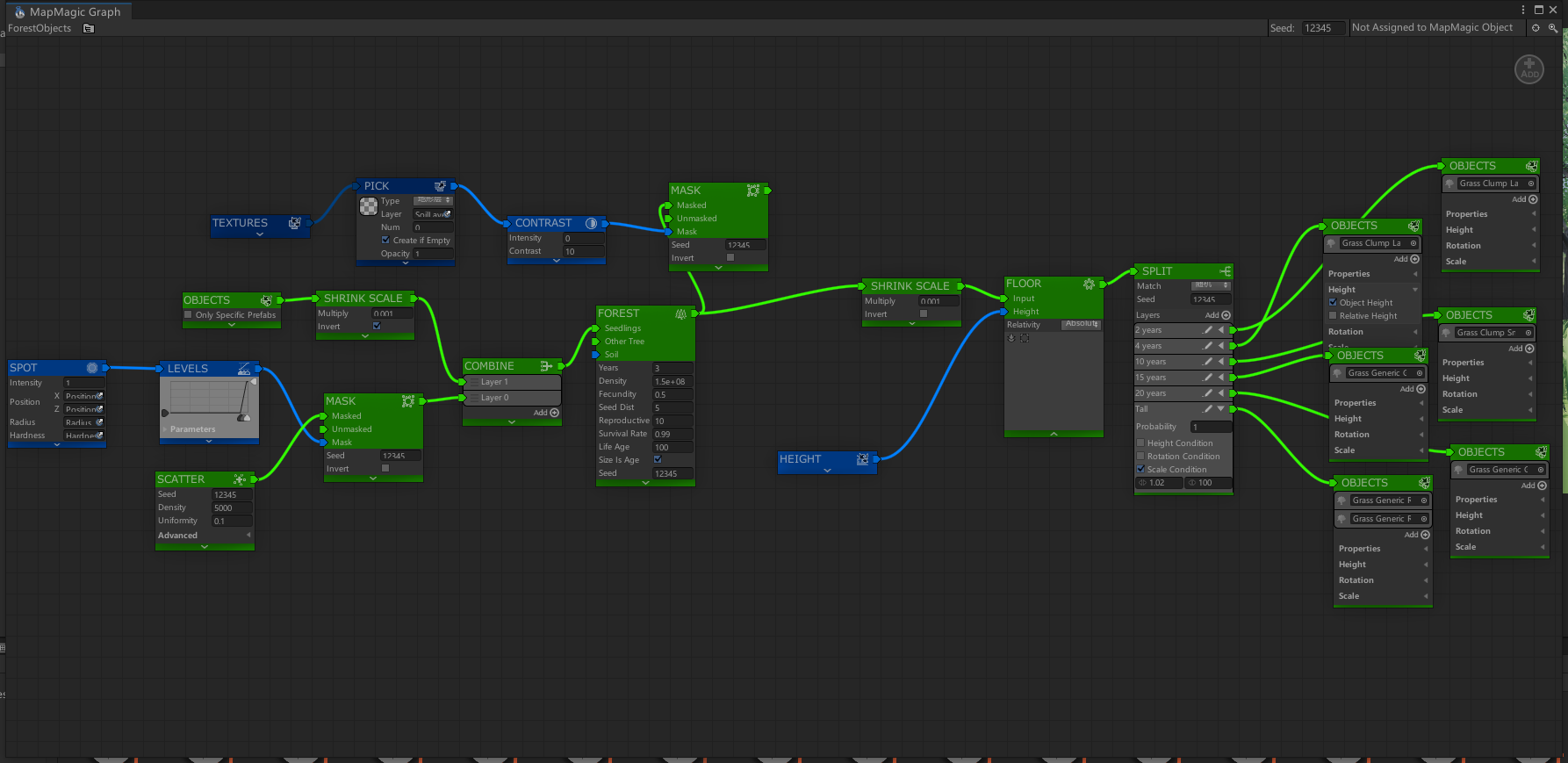The width and height of the screenshot is (1568, 763).
Task: Click the SCATTER node's scatter icon
Action: click(x=240, y=479)
